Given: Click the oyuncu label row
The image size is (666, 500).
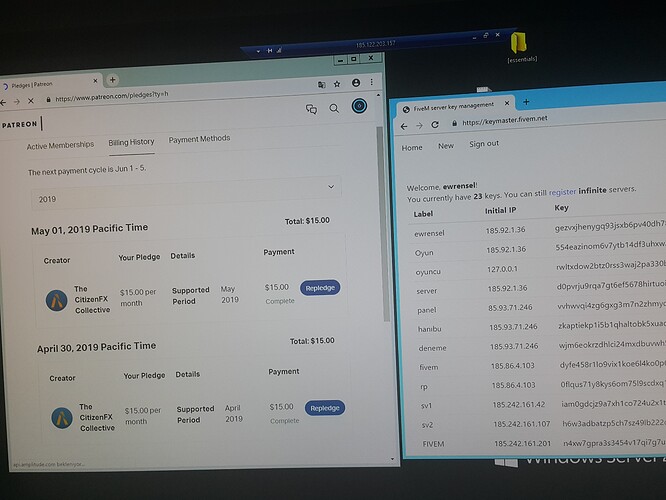Looking at the screenshot, I should tap(428, 272).
